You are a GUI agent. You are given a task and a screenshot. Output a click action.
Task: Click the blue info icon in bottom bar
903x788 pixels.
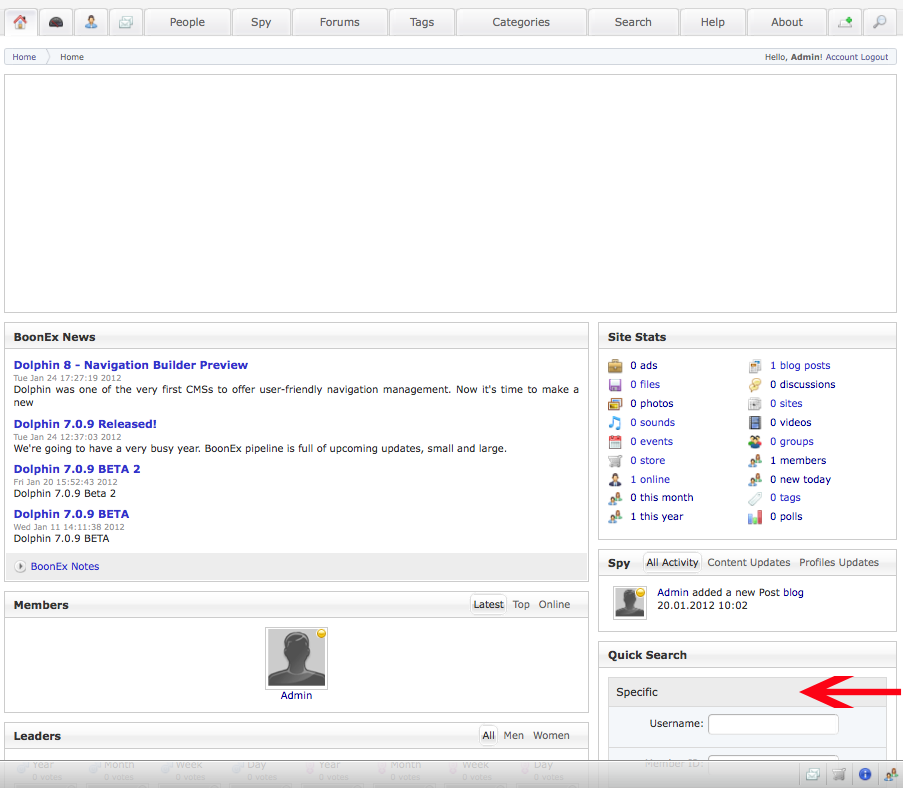click(865, 774)
